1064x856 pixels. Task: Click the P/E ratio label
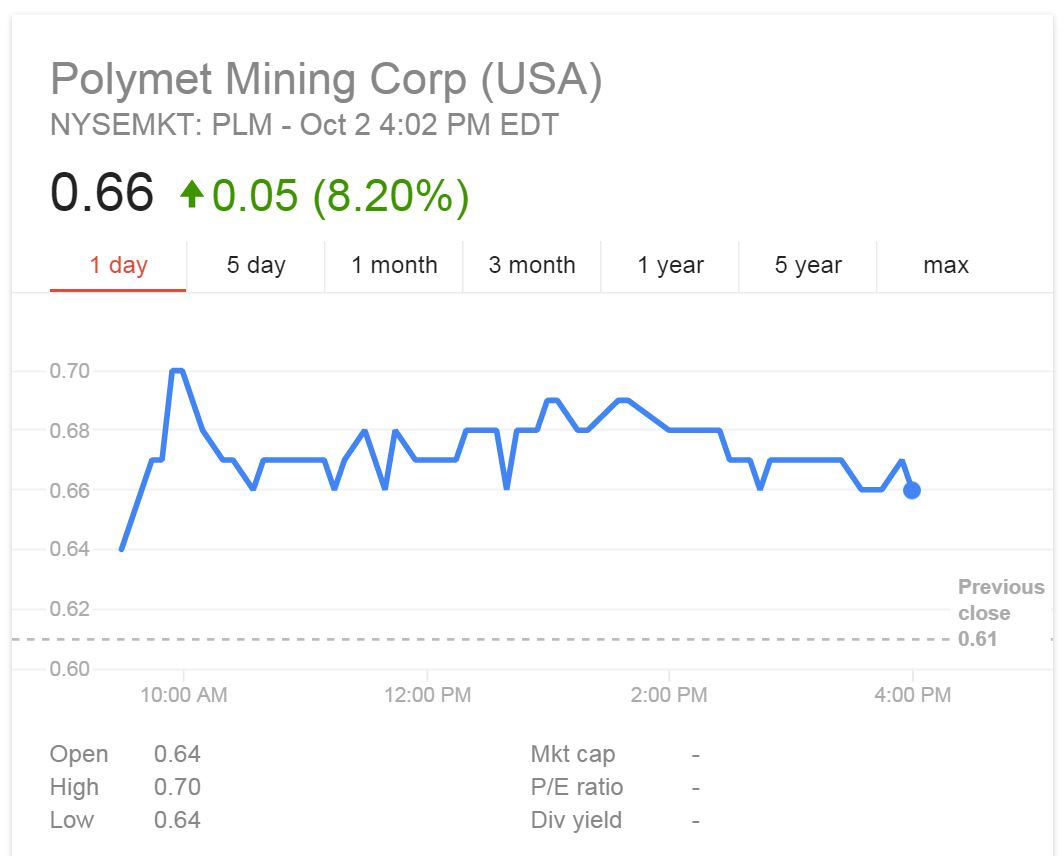tap(577, 787)
